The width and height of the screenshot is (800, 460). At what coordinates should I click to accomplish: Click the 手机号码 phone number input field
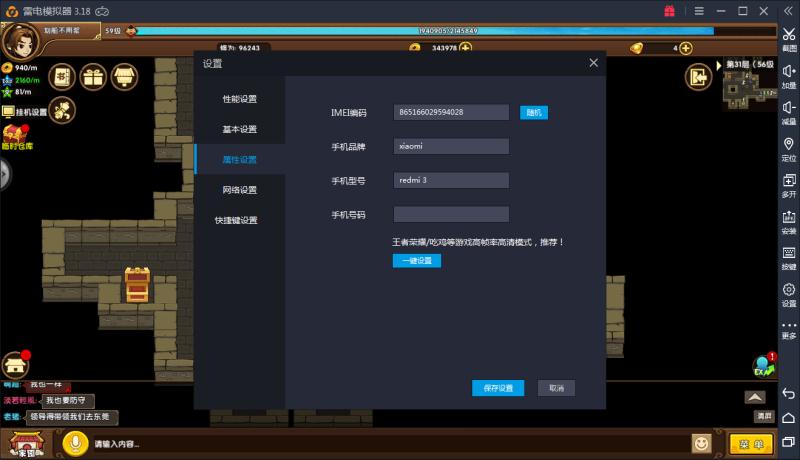[x=451, y=214]
